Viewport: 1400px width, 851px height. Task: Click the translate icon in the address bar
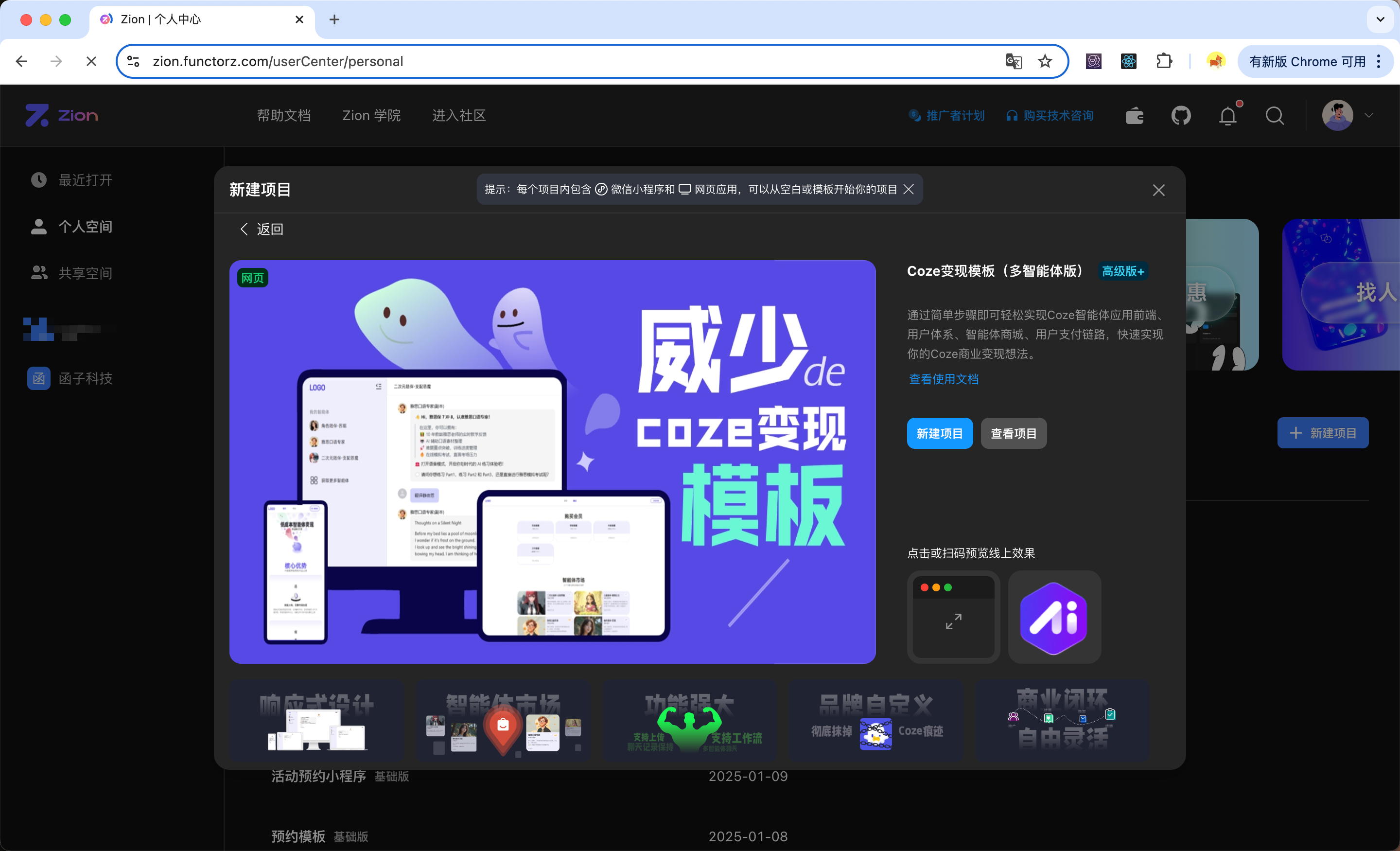click(x=1014, y=61)
